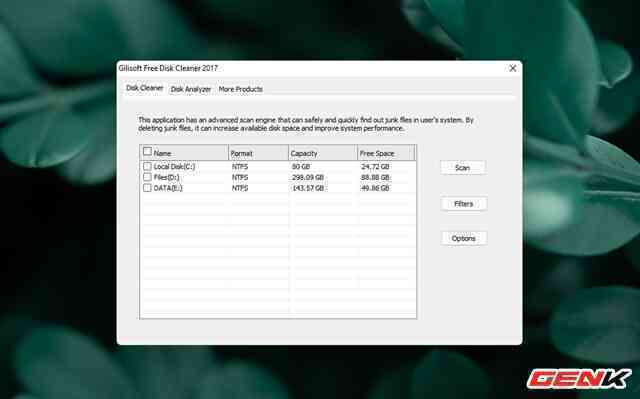Click the 80 GB capacity value

click(x=301, y=166)
